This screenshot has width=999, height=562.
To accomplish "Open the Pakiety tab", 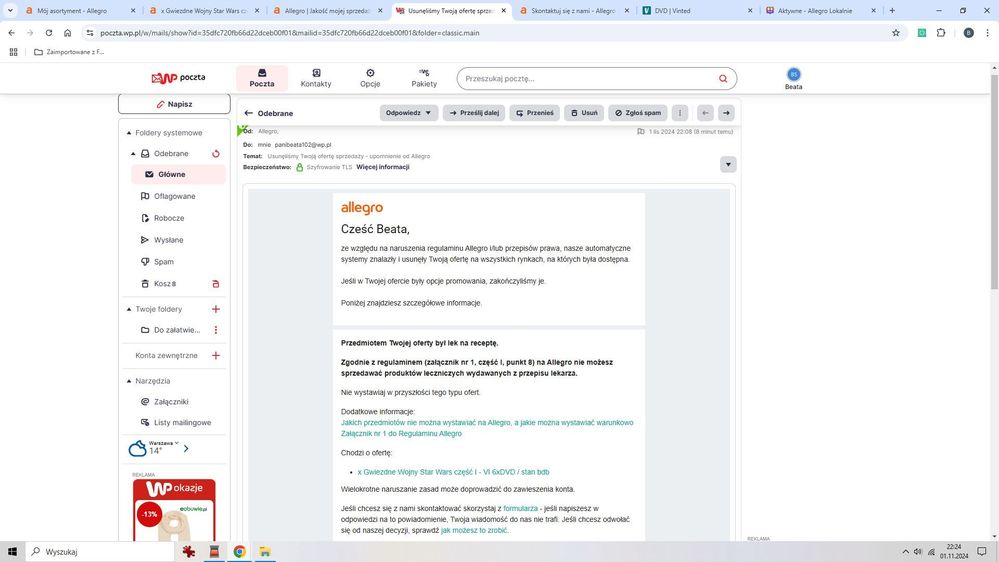I will tap(424, 78).
